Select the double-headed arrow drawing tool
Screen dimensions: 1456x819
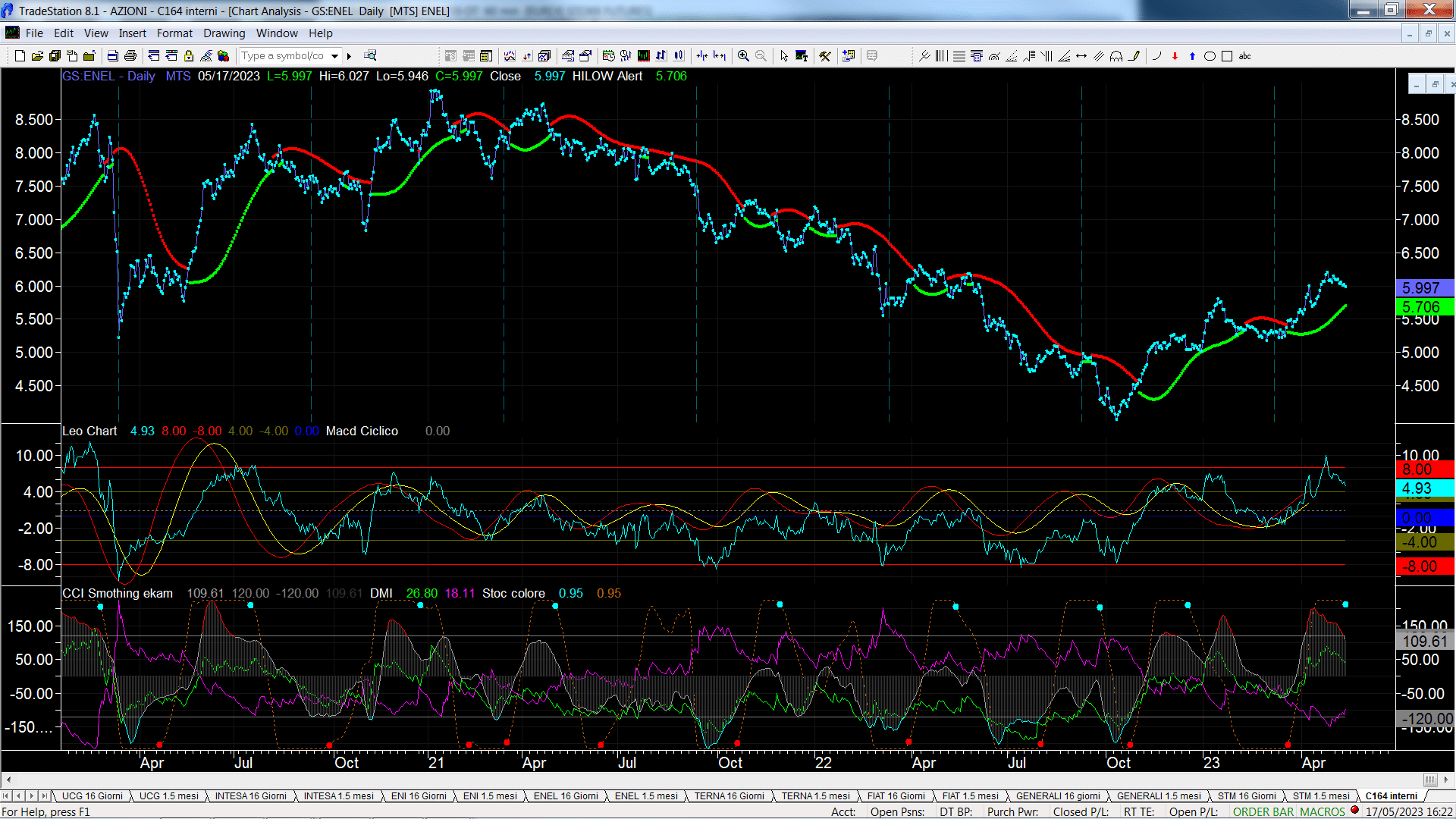1081,55
